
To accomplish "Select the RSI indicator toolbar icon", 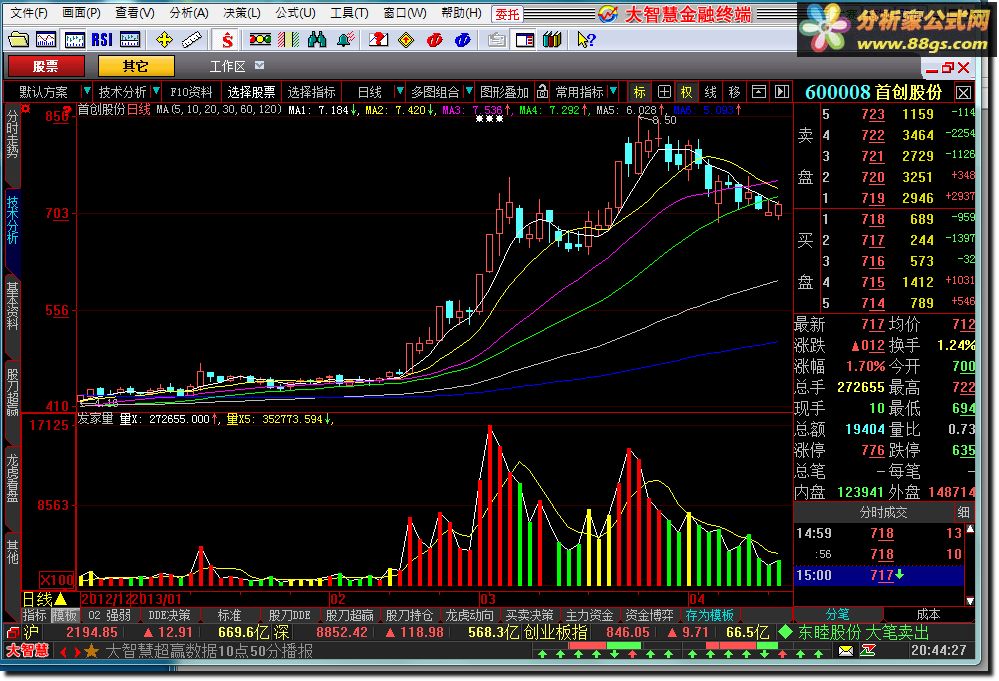I will (x=102, y=39).
